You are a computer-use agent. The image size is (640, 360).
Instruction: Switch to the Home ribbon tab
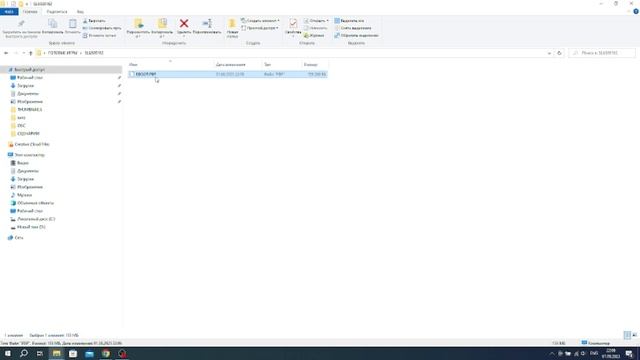30,12
